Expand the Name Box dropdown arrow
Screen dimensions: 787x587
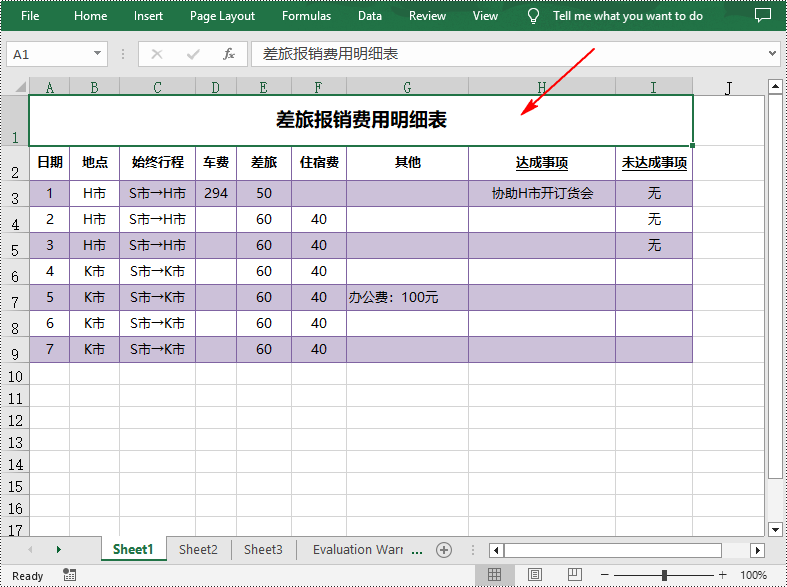pyautogui.click(x=97, y=54)
